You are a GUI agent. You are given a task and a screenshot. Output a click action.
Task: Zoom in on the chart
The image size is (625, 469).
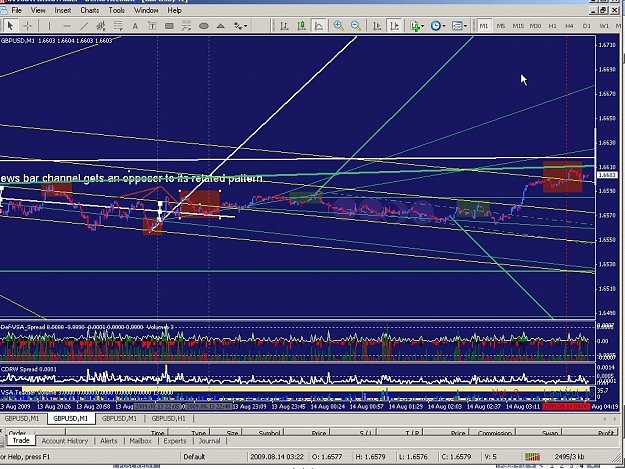click(339, 26)
